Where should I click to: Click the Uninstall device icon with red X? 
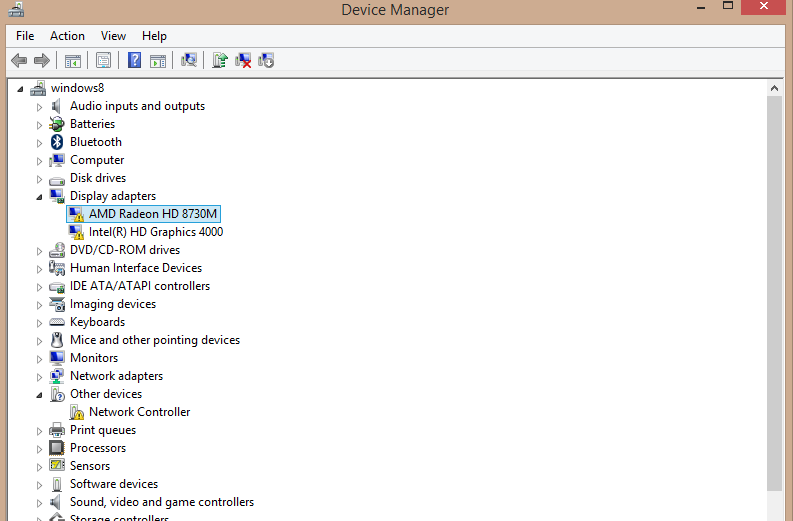(x=243, y=60)
